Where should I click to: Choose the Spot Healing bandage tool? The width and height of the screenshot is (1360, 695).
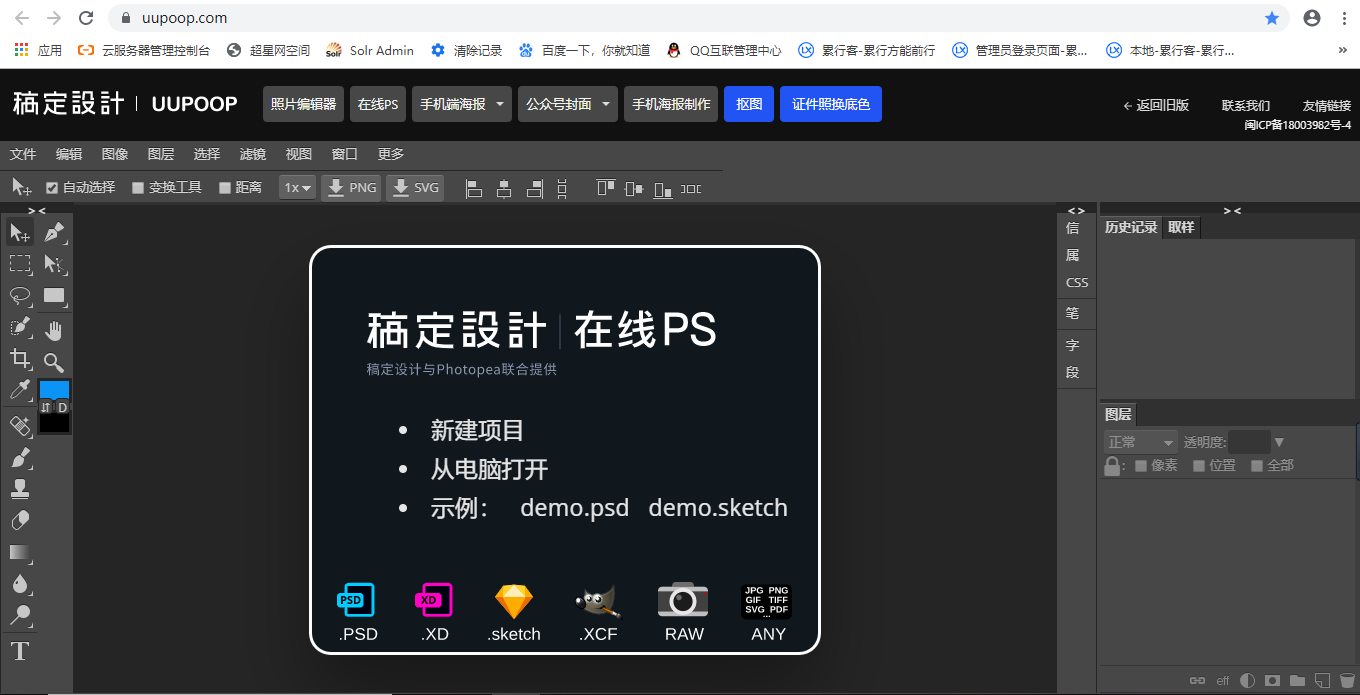(20, 426)
